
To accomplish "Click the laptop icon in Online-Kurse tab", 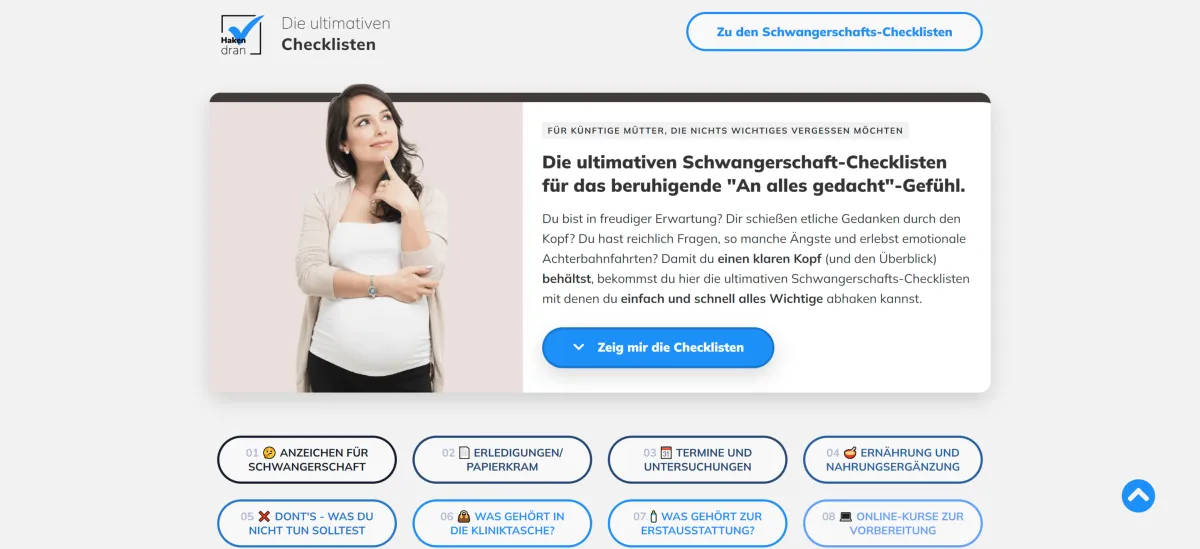I will point(846,517).
